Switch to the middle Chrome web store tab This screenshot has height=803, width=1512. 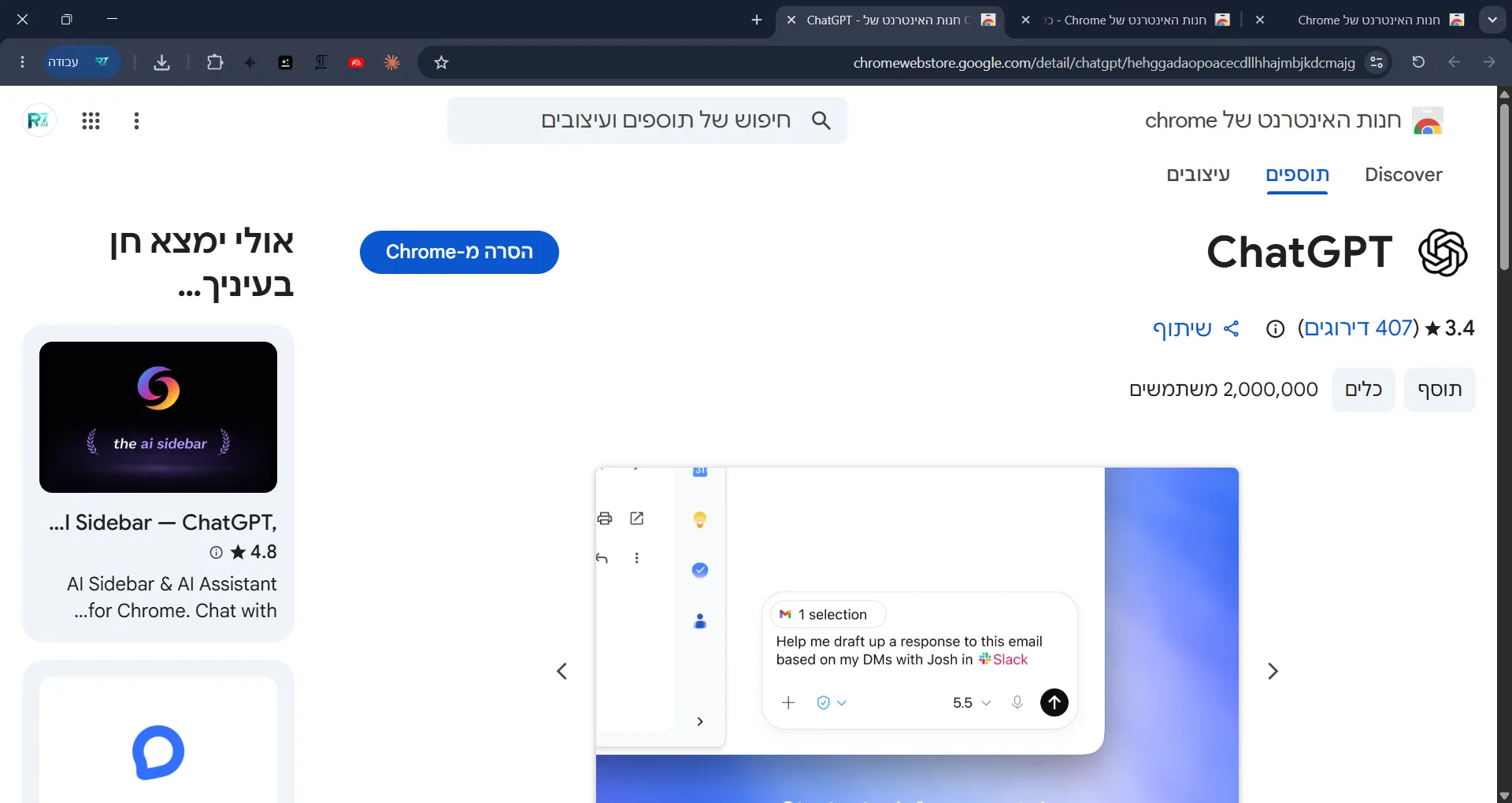coord(1126,20)
